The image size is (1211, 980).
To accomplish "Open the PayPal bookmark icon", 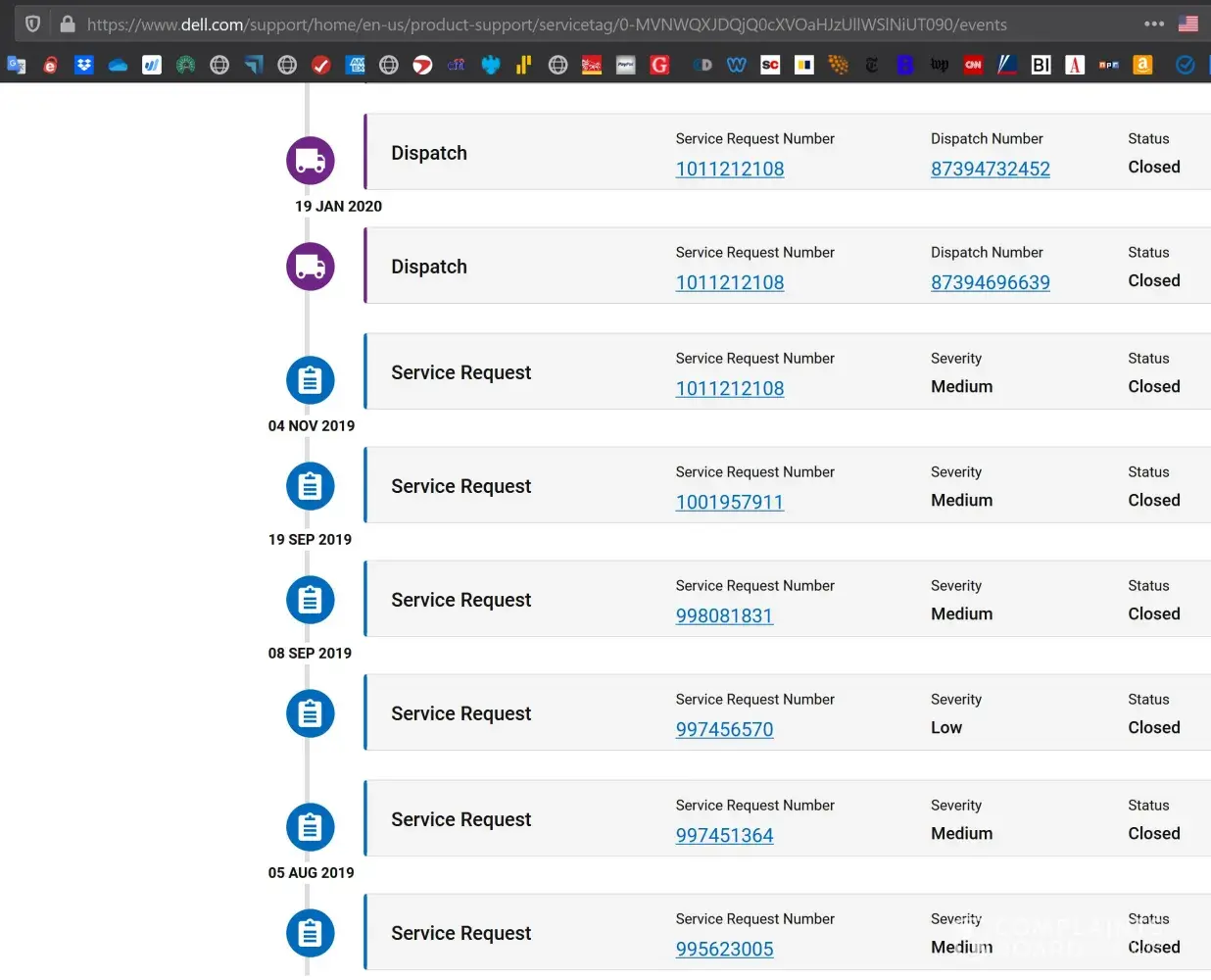I will (625, 65).
